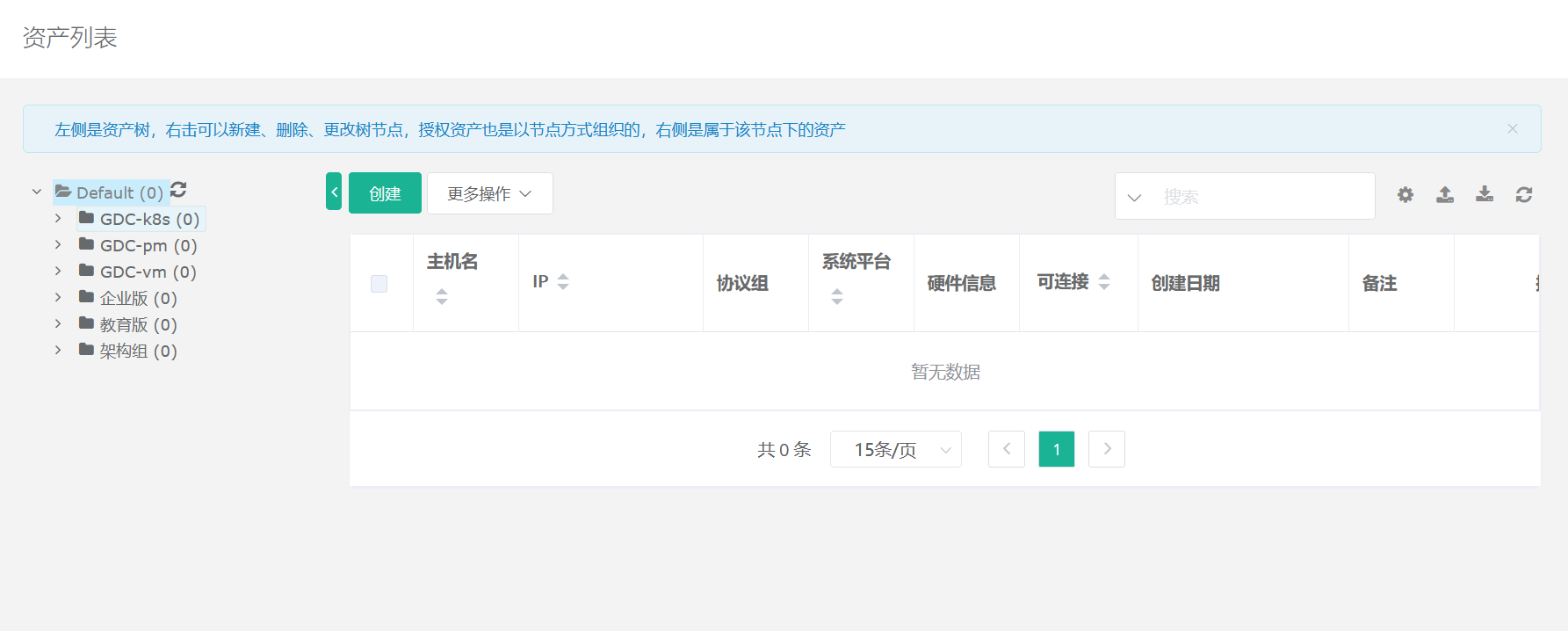Close the blue info banner
The height and width of the screenshot is (631, 1568).
[x=1513, y=128]
